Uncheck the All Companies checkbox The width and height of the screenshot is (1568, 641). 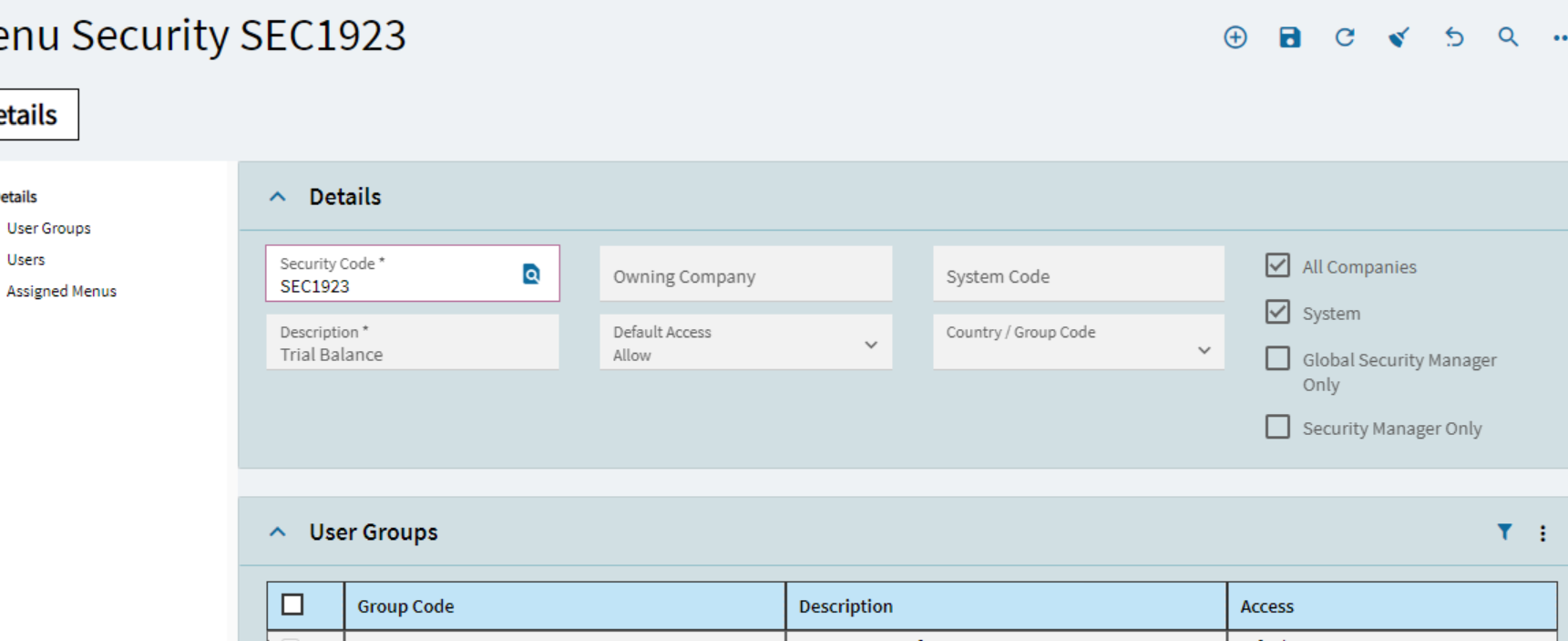click(x=1277, y=265)
